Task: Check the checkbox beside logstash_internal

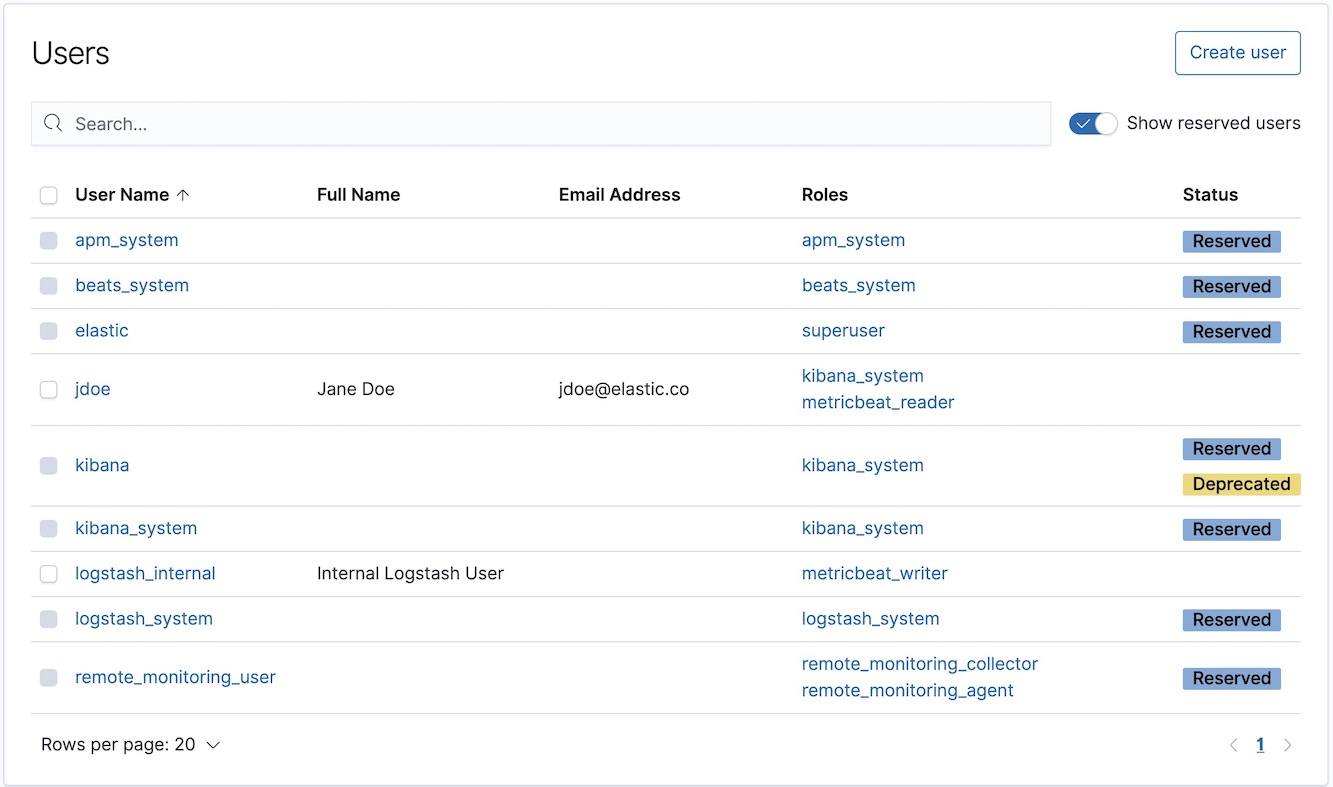Action: tap(48, 573)
